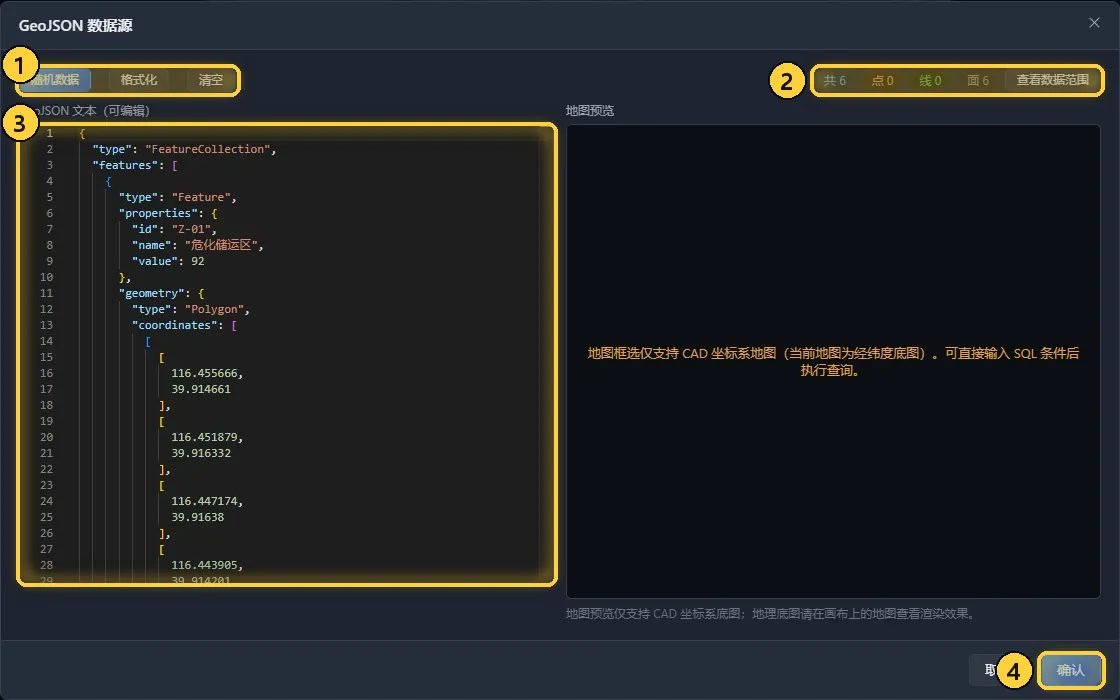Click the coordinate 116.455666
Image resolution: width=1120 pixels, height=700 pixels.
207,374
